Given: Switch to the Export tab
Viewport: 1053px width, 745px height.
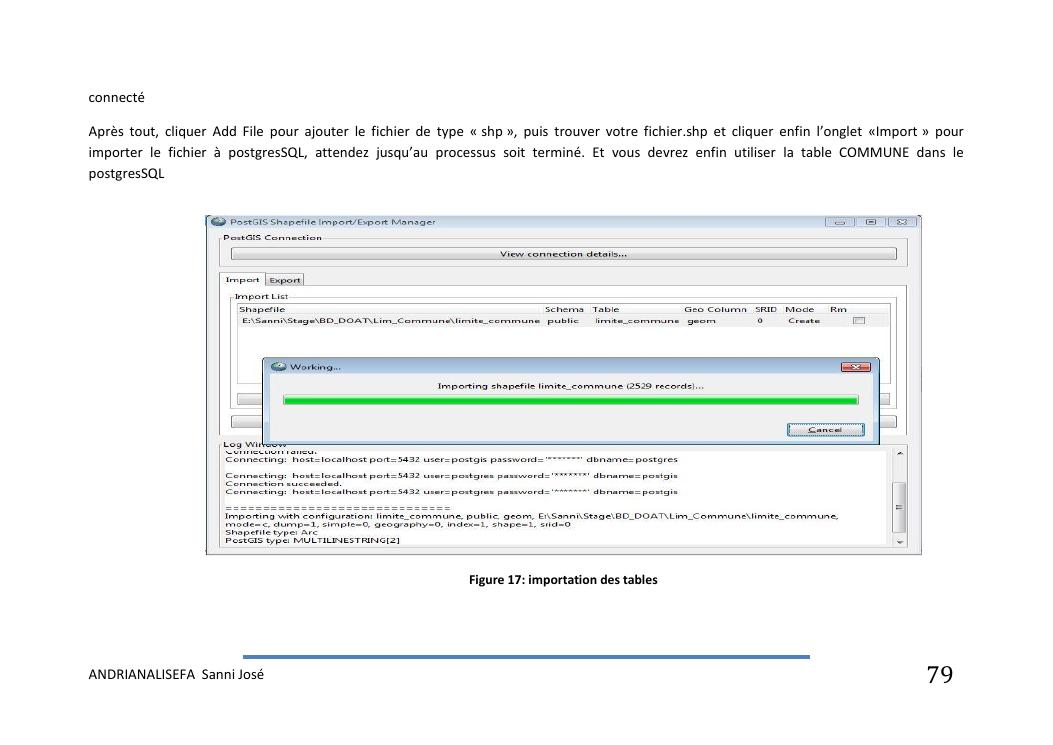Looking at the screenshot, I should pyautogui.click(x=285, y=280).
